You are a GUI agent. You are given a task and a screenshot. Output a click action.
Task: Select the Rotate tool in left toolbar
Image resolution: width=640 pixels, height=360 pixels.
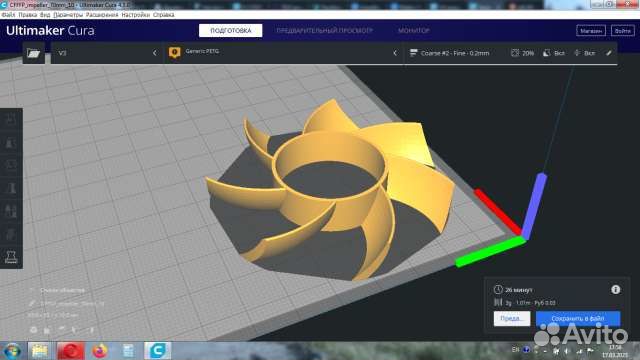pos(11,165)
